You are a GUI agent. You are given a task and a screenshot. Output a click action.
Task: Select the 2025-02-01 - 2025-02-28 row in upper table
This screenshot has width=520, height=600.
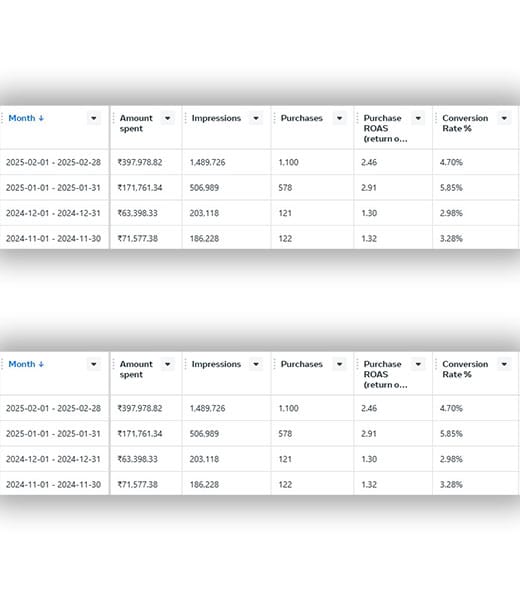tap(259, 162)
